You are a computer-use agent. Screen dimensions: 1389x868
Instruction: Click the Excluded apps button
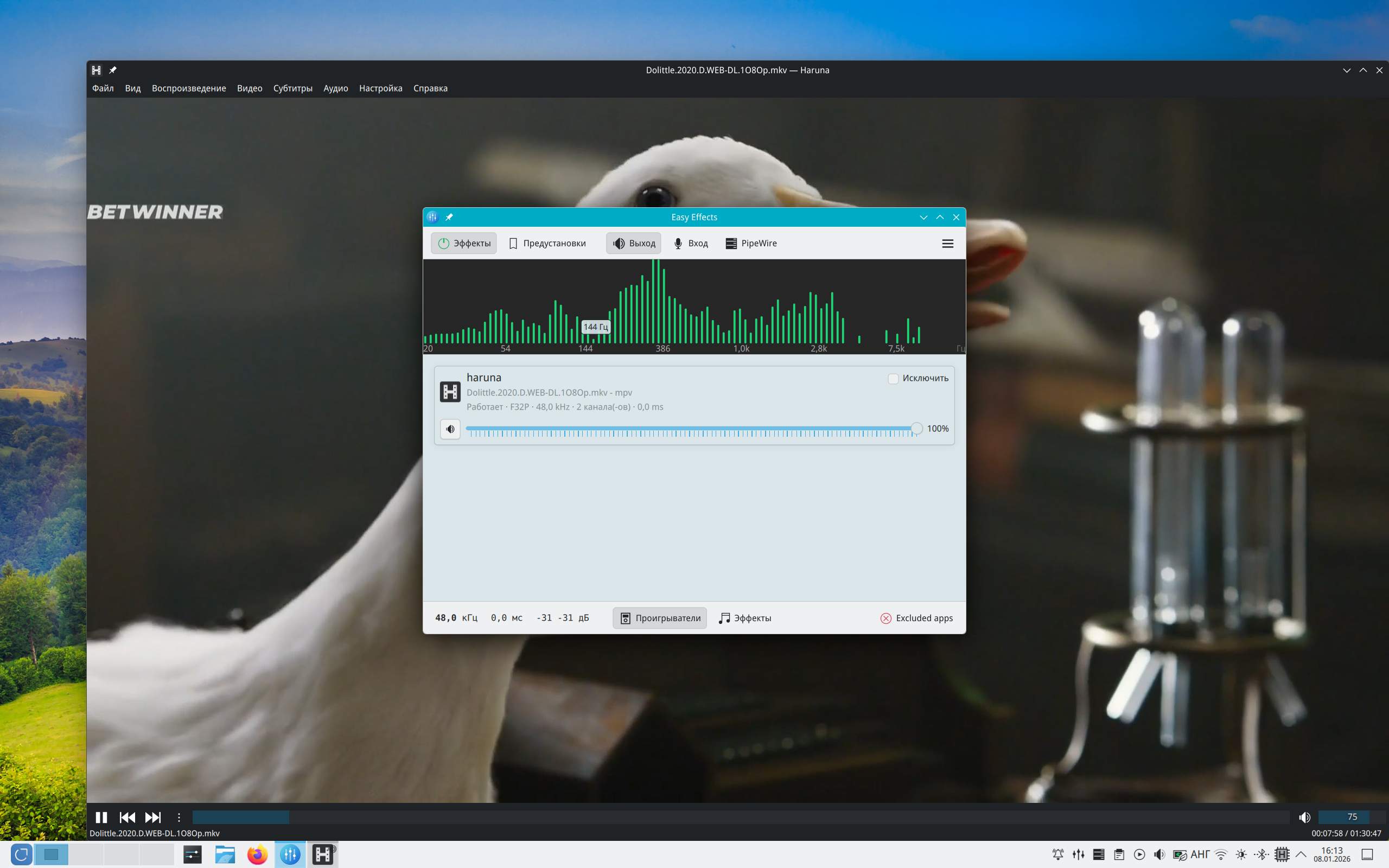click(x=916, y=618)
